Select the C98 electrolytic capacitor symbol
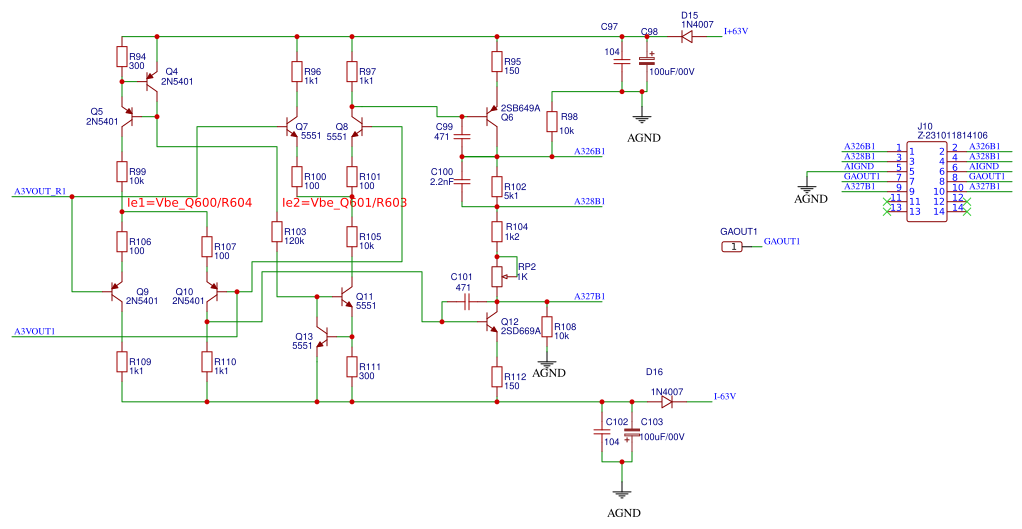Screen dimensions: 1022x529 click(x=647, y=61)
